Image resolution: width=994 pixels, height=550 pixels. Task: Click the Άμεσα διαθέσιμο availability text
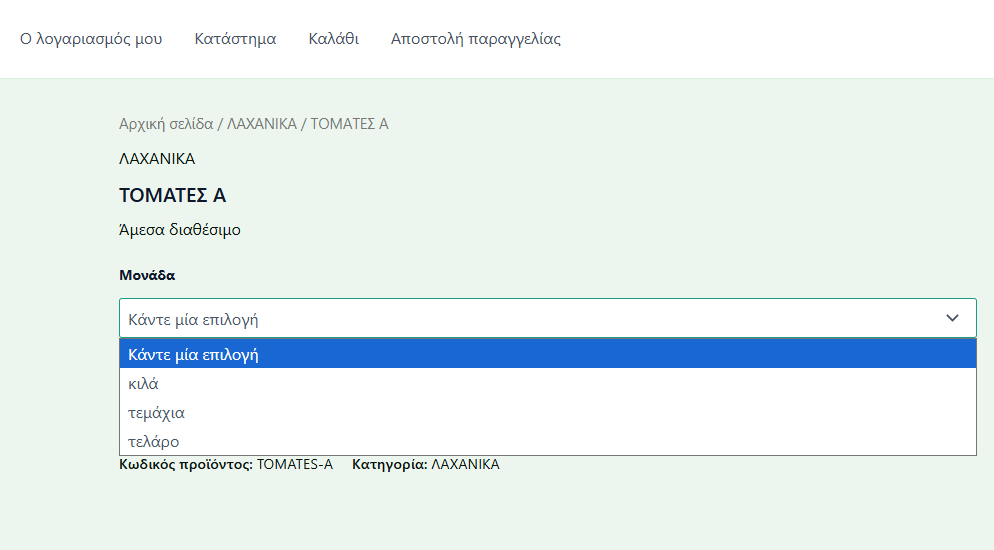pos(180,230)
